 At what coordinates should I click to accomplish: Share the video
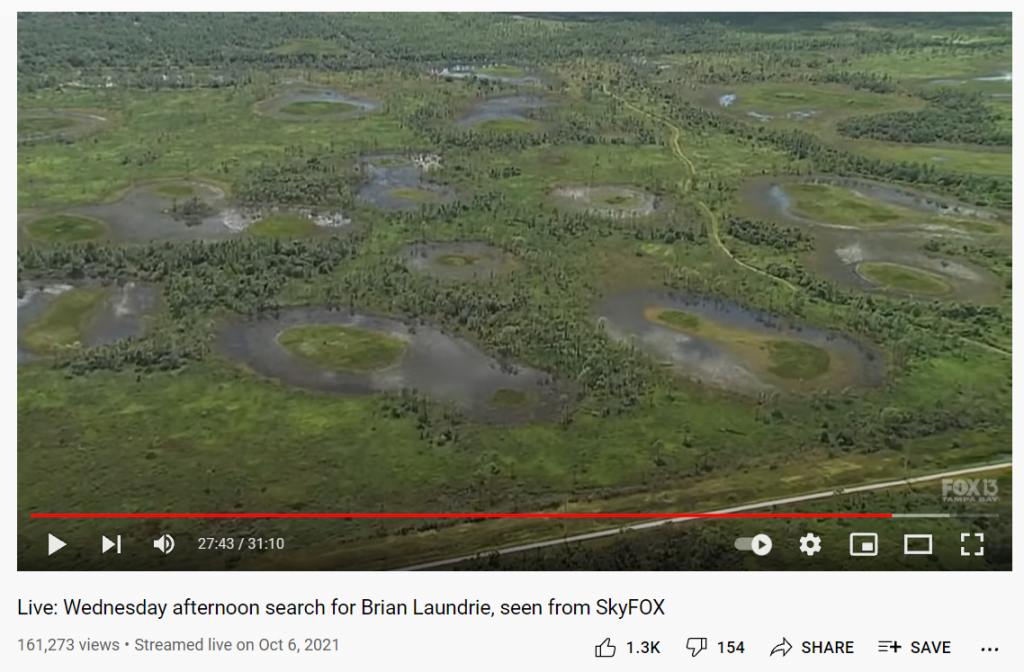[812, 647]
